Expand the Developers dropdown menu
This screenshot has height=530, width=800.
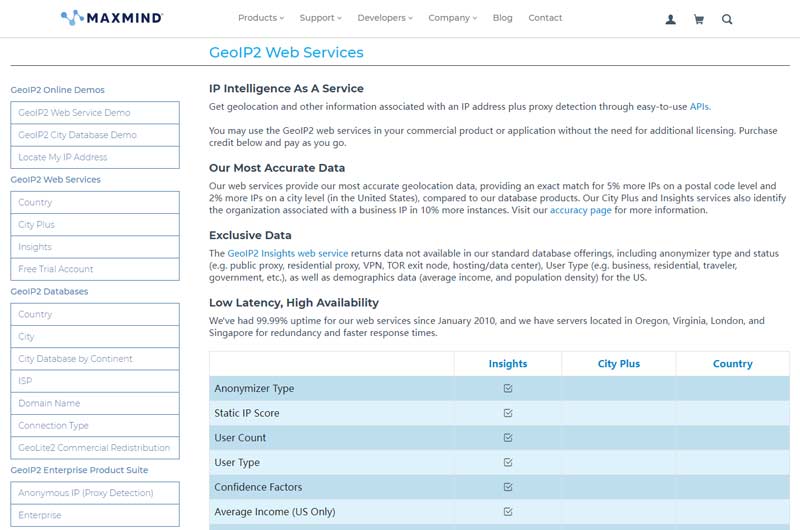tap(385, 18)
